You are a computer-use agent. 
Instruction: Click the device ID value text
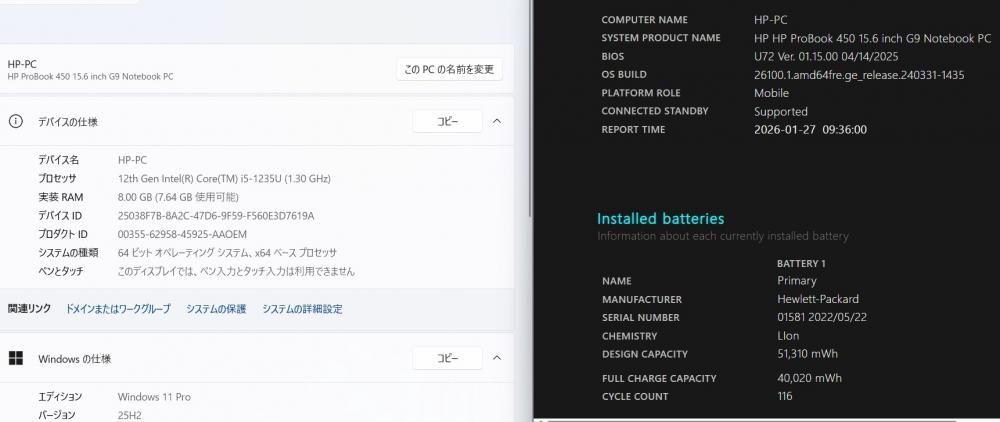(x=215, y=215)
